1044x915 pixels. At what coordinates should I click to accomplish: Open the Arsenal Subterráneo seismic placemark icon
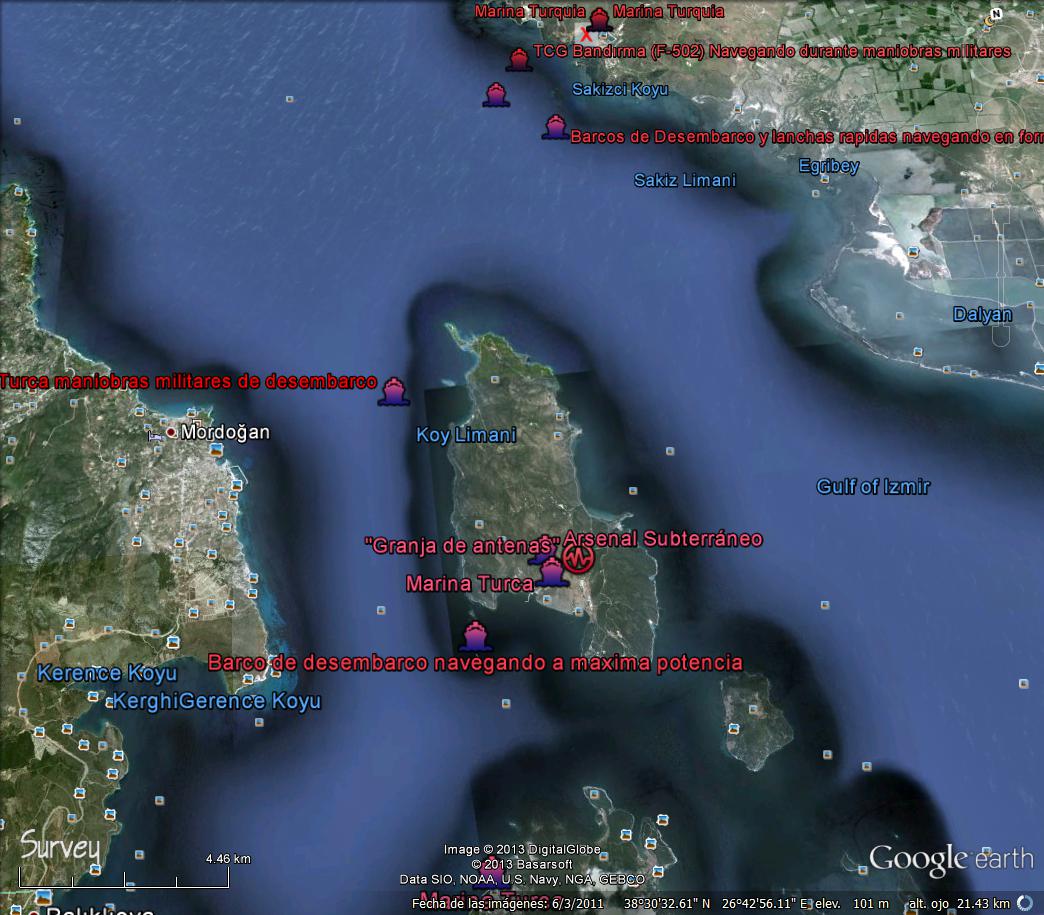click(x=577, y=558)
